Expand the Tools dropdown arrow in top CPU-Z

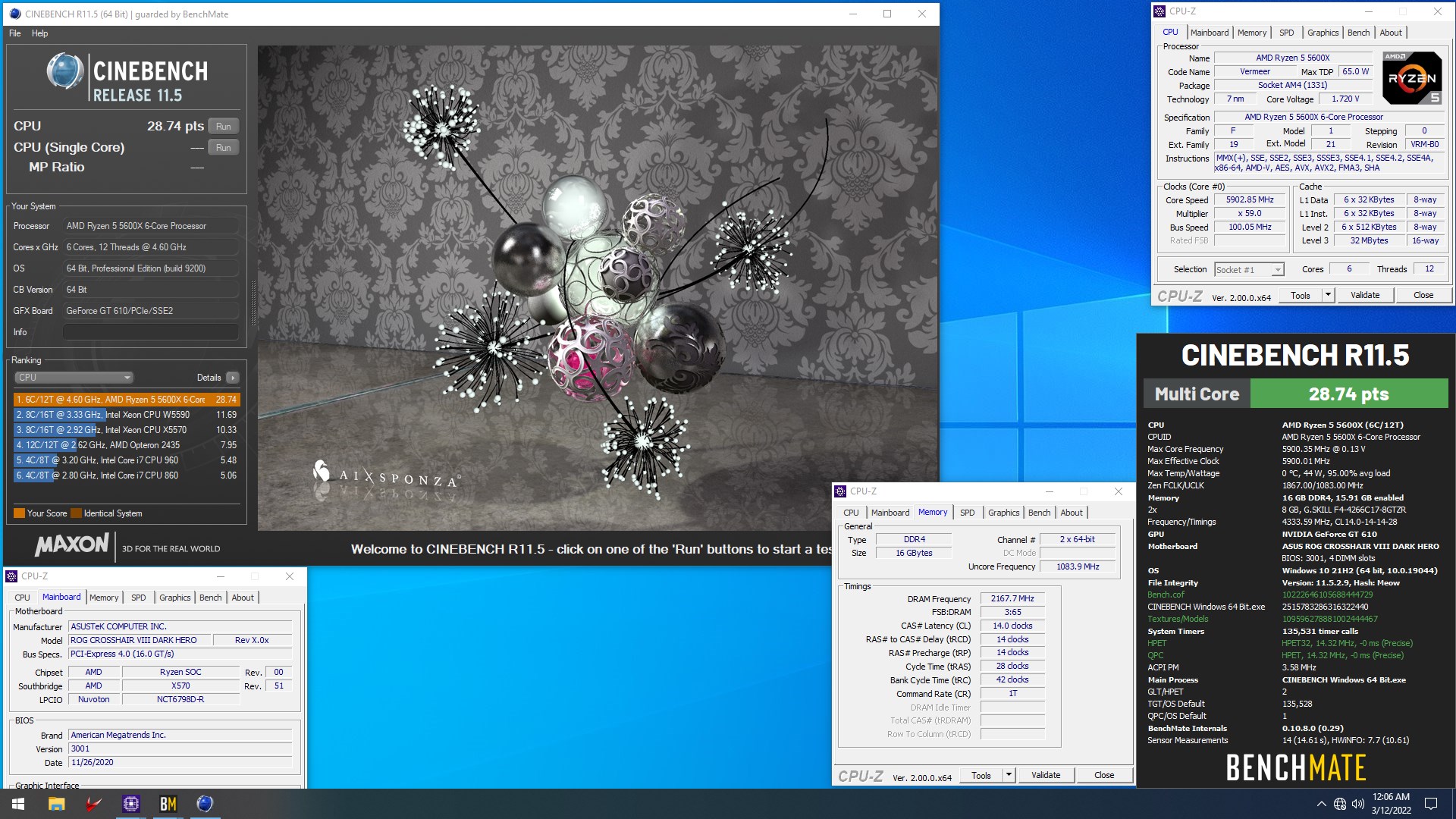[1328, 295]
